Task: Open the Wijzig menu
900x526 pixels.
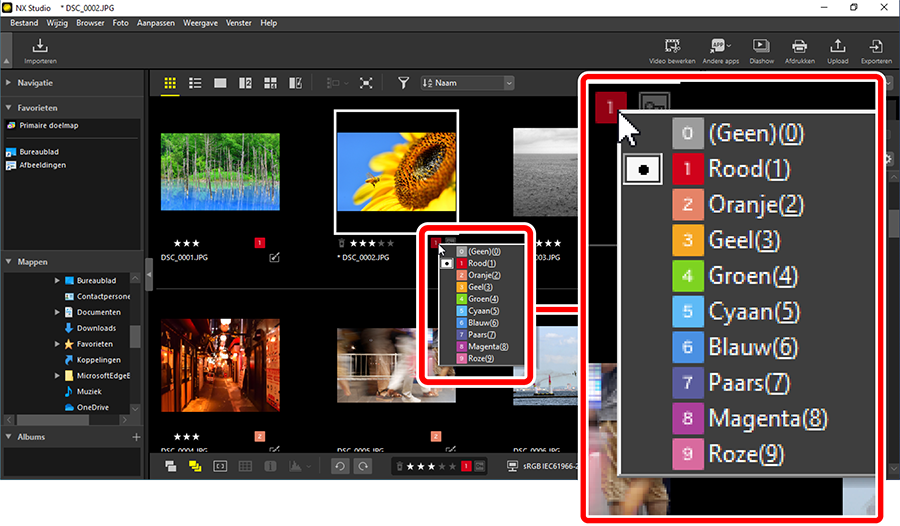Action: coord(57,23)
